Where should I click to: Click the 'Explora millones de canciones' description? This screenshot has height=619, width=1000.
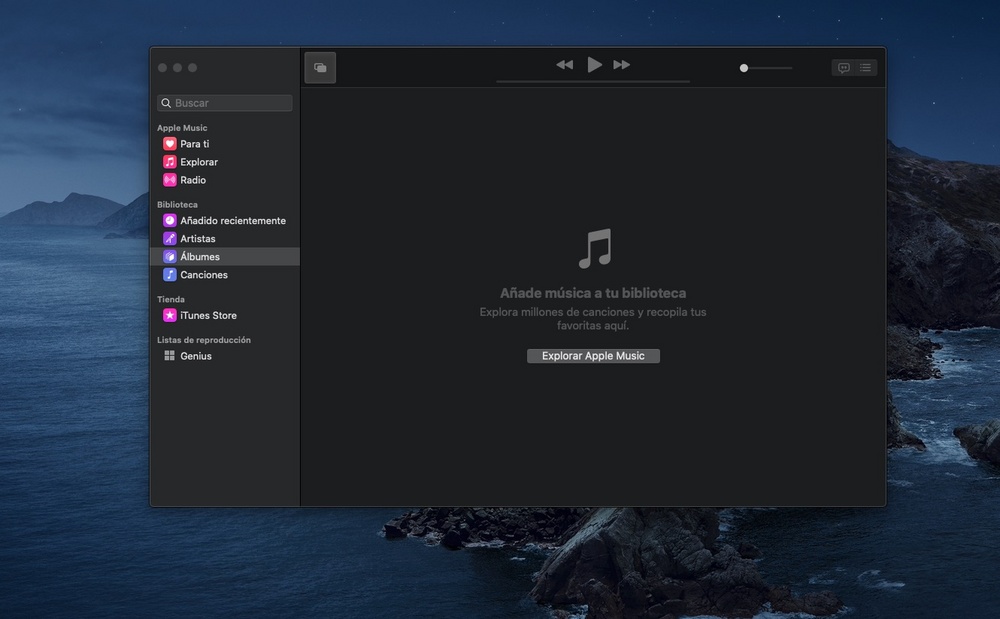point(593,319)
